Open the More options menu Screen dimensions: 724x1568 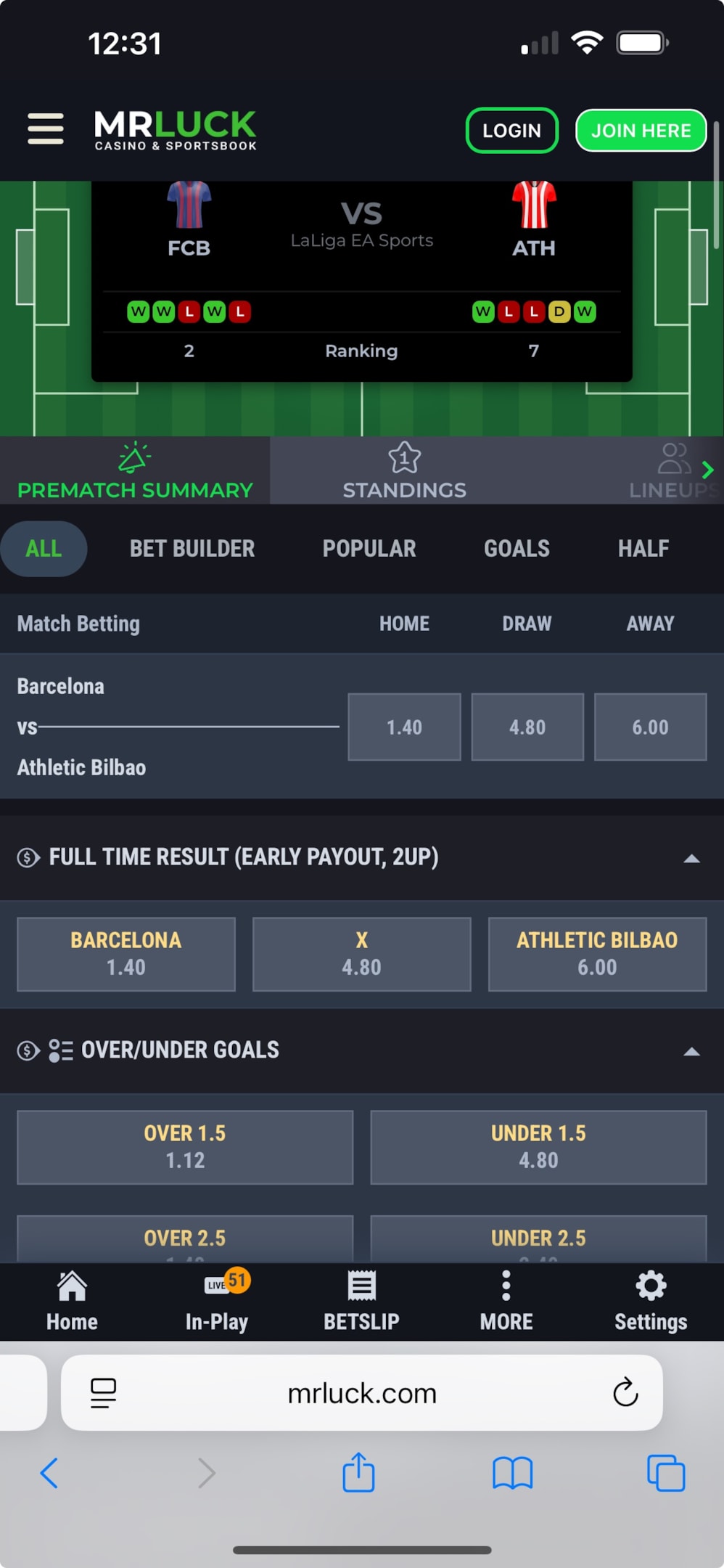[506, 1301]
